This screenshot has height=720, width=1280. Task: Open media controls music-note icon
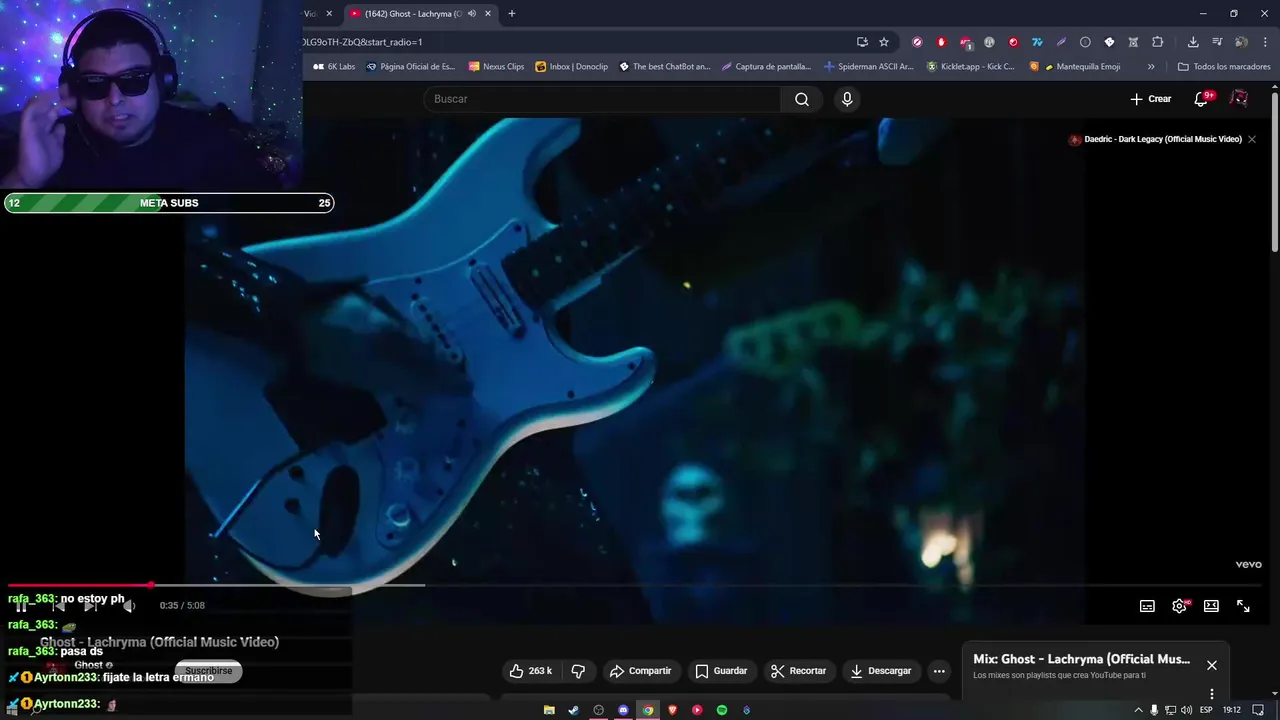tap(1217, 42)
